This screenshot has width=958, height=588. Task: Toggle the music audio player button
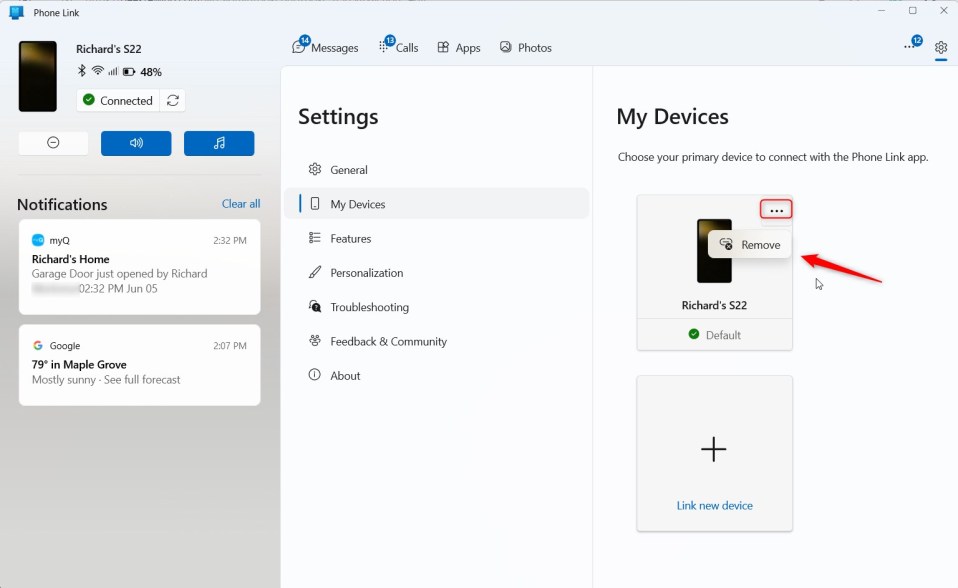[219, 143]
